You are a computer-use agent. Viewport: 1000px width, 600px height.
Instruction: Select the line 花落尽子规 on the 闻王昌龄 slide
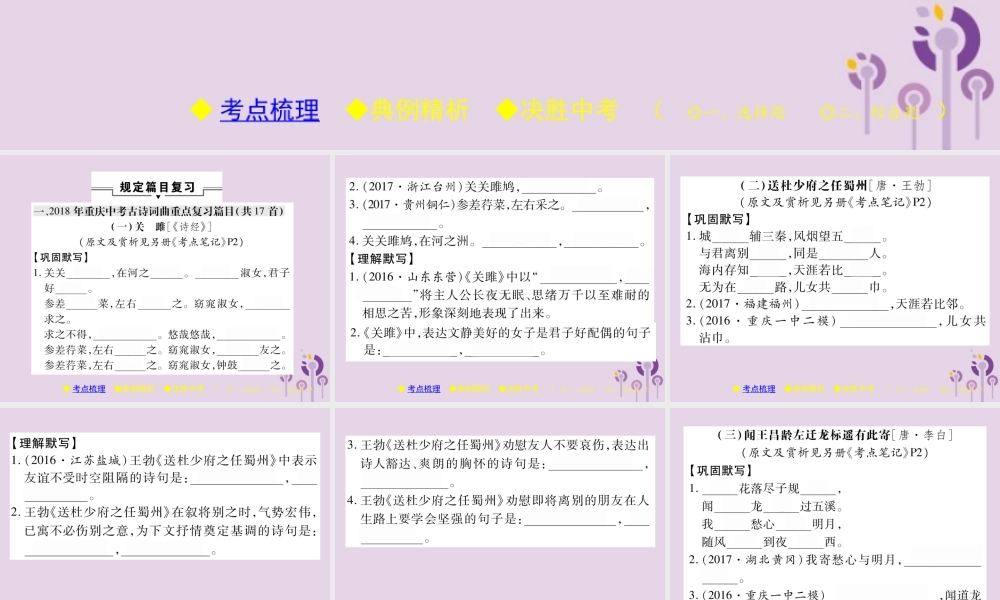765,489
